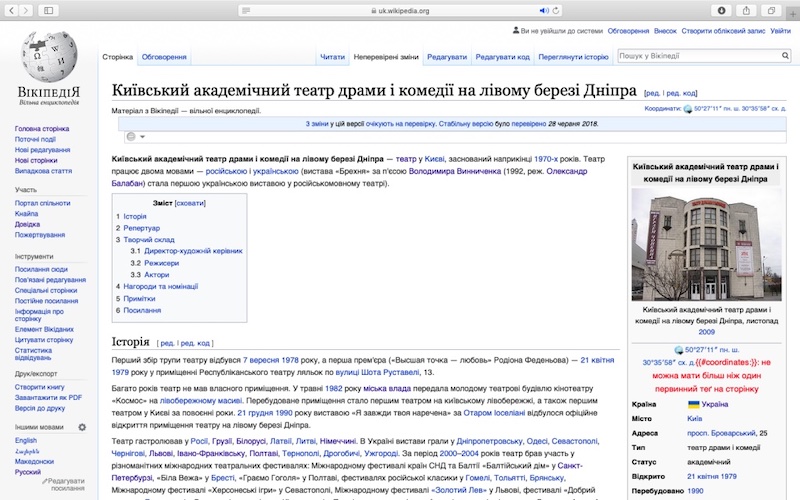Jump to contents entry '3.3 Актори'
800x500 pixels.
[149, 274]
